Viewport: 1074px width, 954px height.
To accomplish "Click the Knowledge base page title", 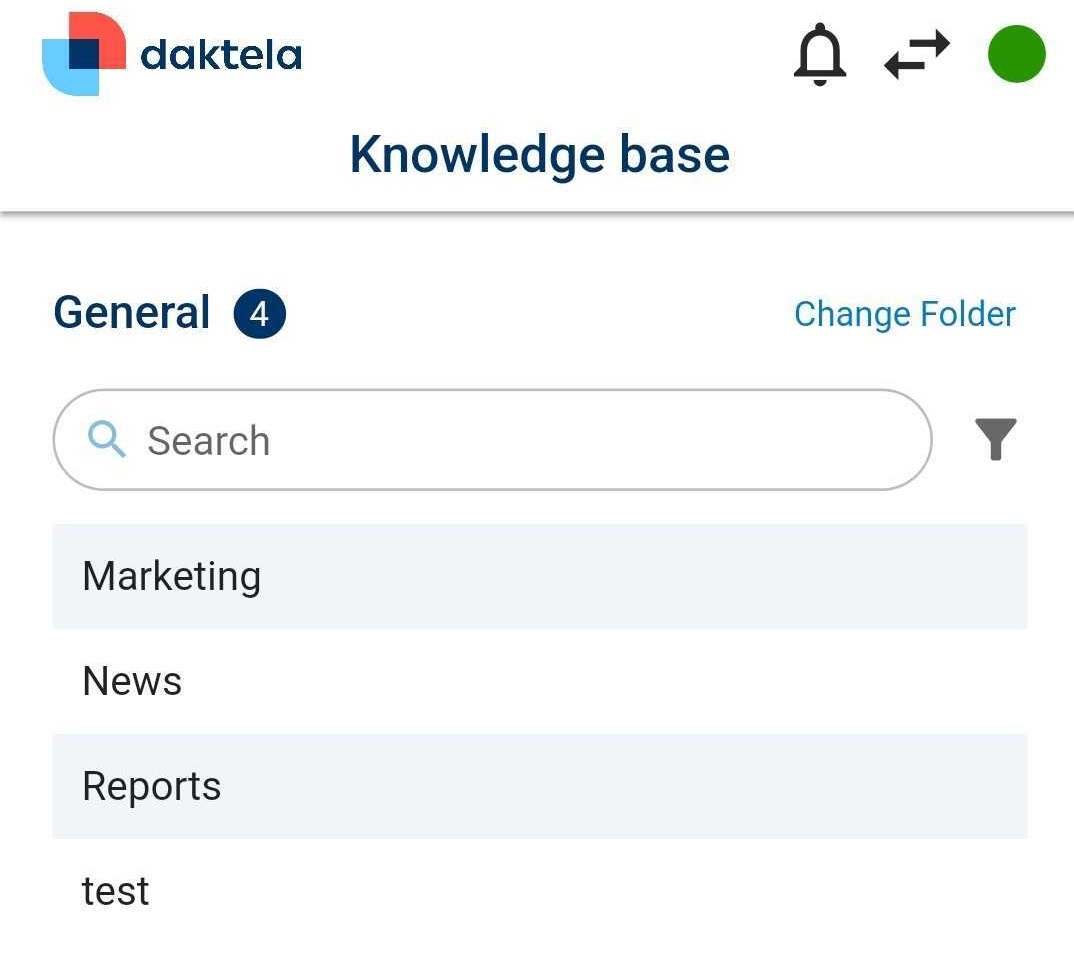I will (539, 155).
